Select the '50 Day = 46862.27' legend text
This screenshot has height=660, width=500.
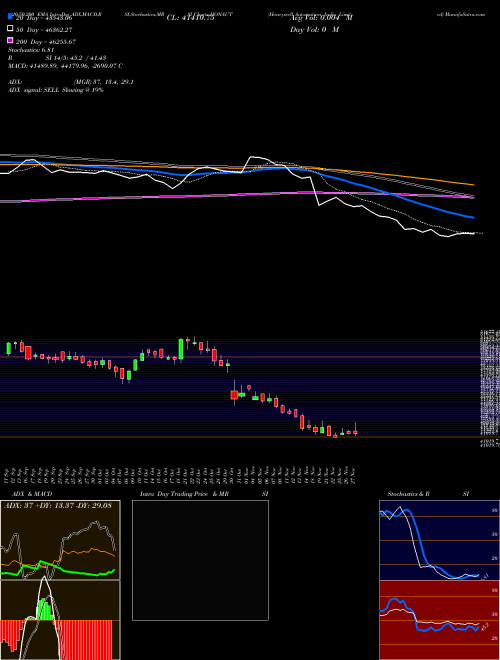tap(46, 30)
